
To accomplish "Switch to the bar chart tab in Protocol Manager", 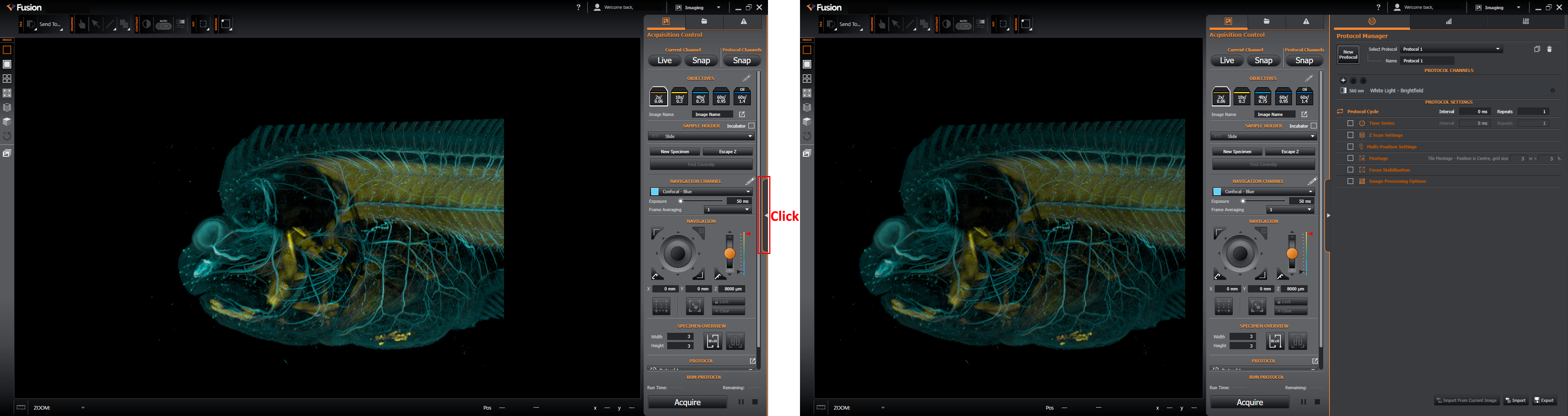I will (1449, 21).
